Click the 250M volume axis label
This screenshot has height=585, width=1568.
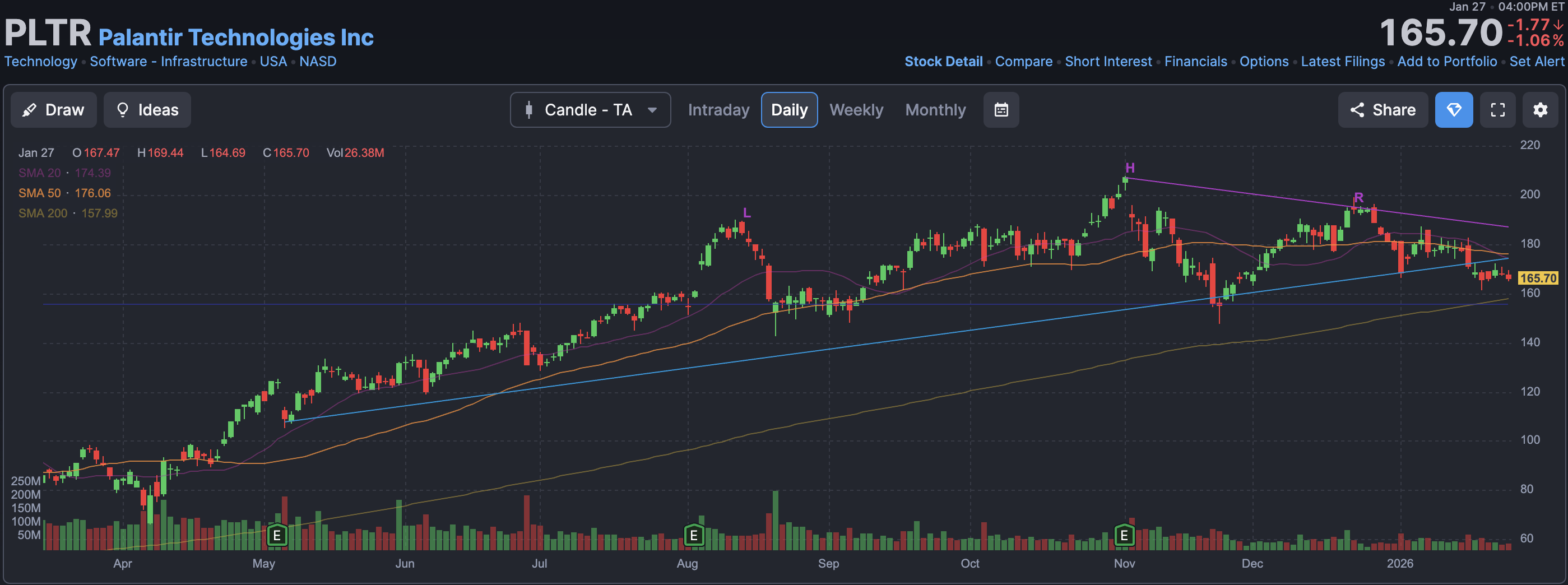pos(26,481)
